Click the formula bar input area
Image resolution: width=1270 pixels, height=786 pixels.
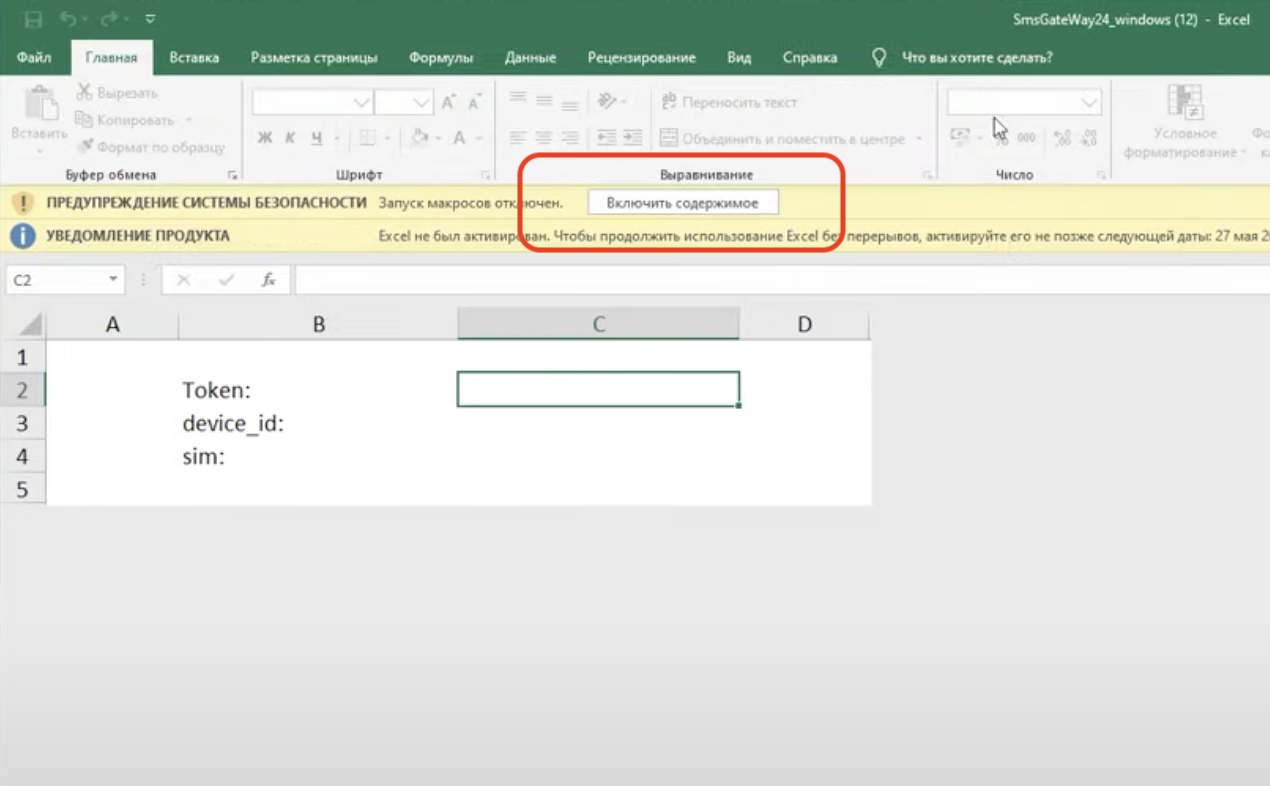tap(783, 280)
